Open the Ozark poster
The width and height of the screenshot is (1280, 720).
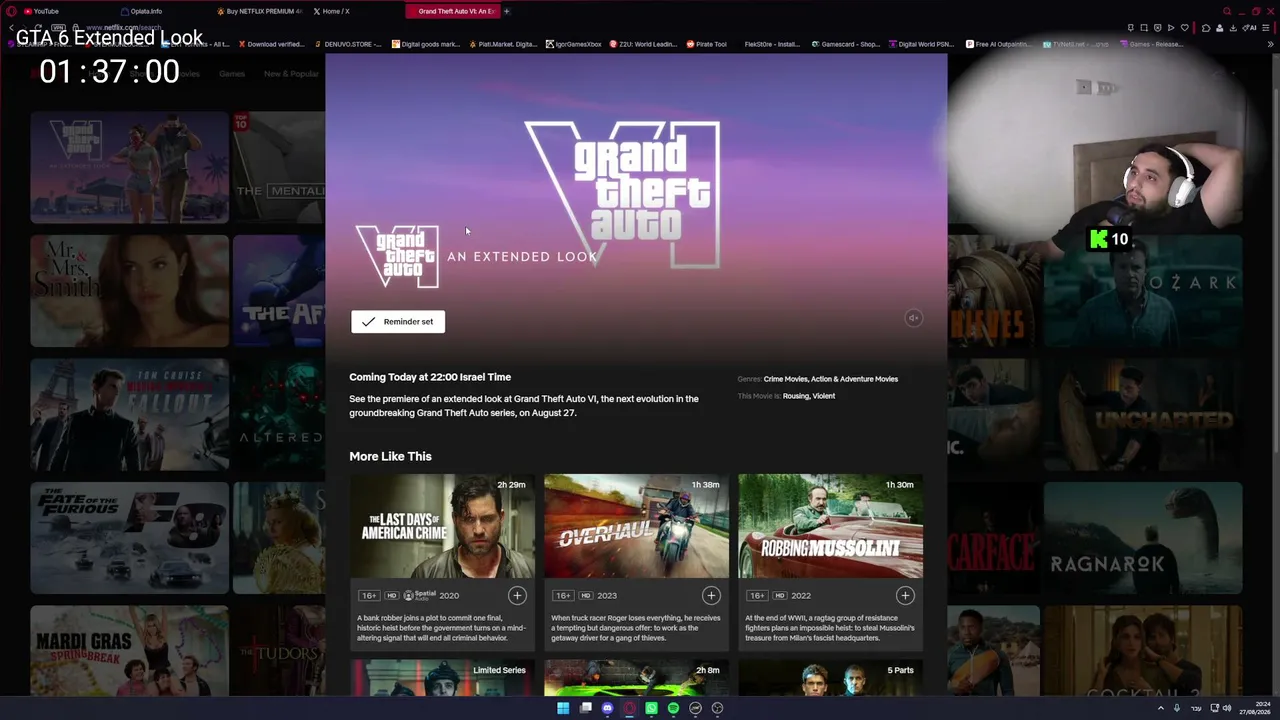(1143, 291)
